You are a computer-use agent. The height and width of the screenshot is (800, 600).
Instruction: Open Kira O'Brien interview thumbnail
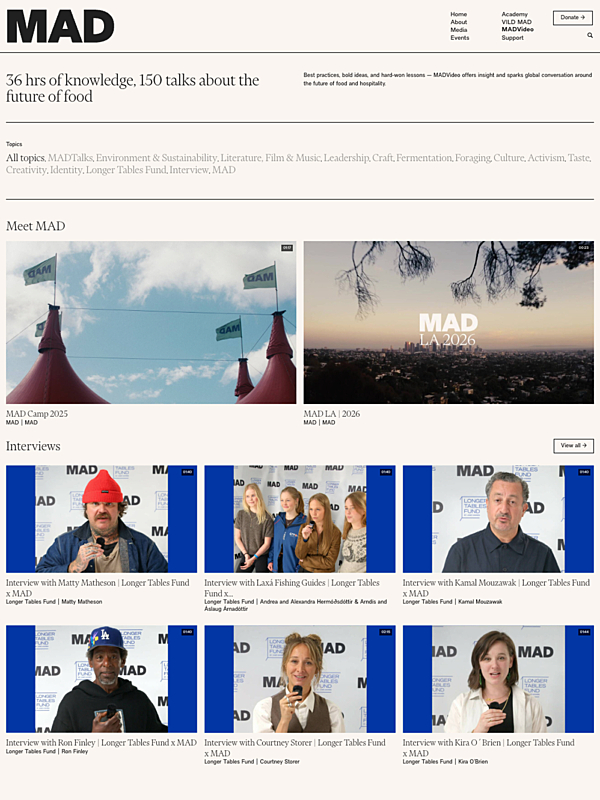[x=498, y=679]
